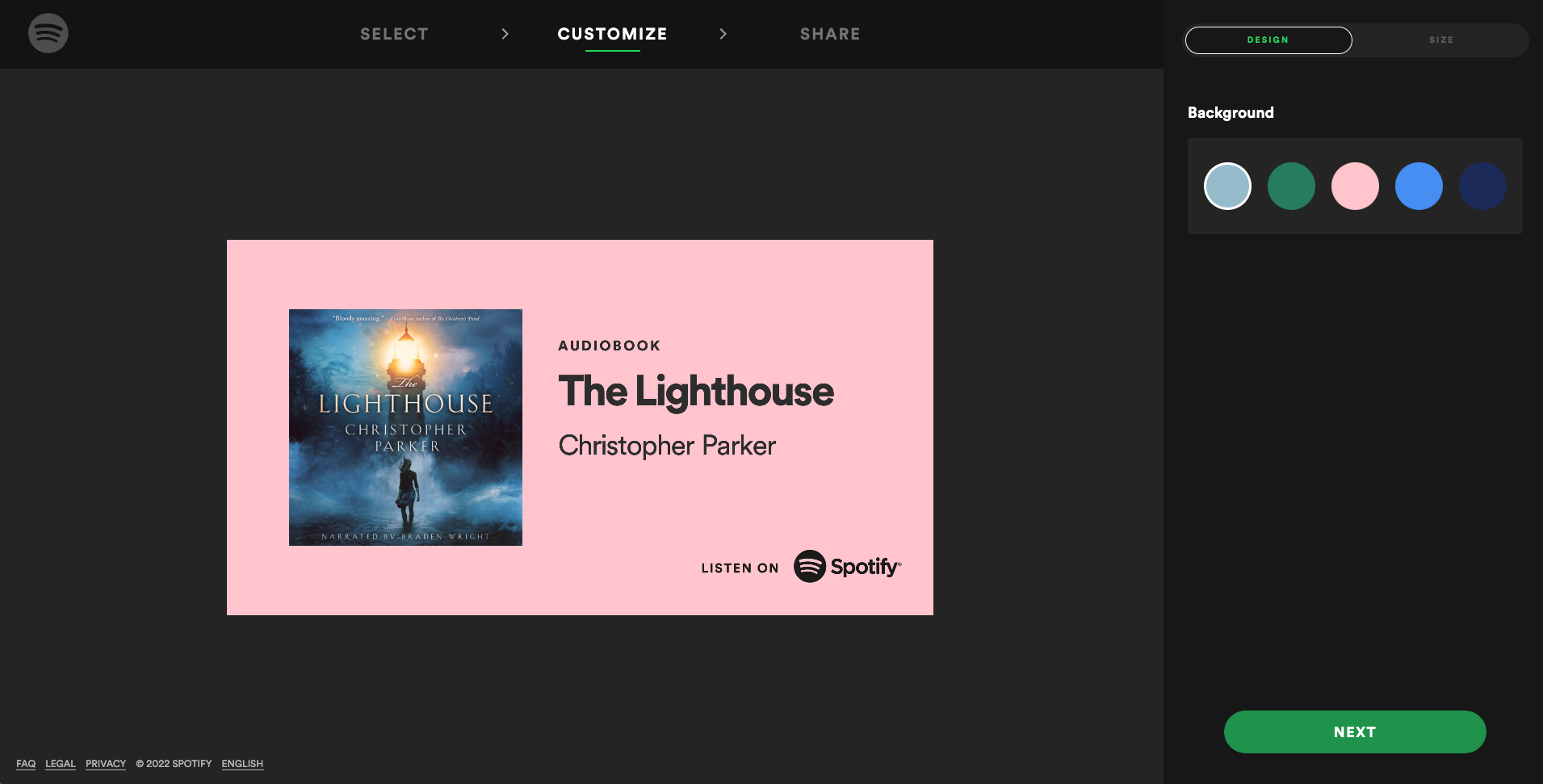
Task: Choose the bright blue background swatch
Action: 1419,186
